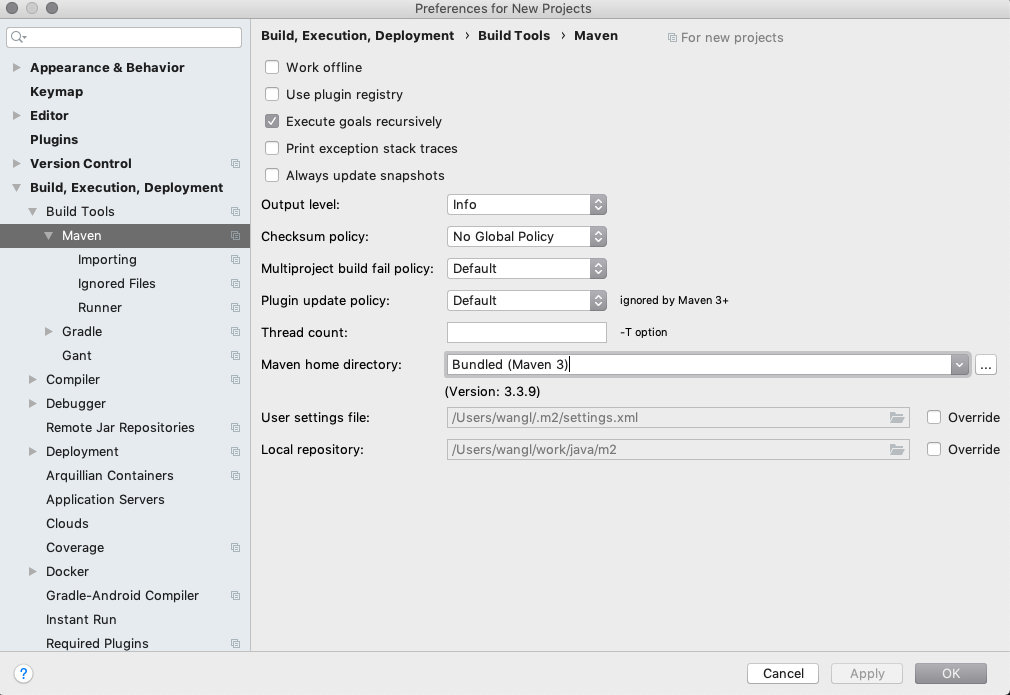Click Build Tools in the breadcrumb

coord(514,36)
